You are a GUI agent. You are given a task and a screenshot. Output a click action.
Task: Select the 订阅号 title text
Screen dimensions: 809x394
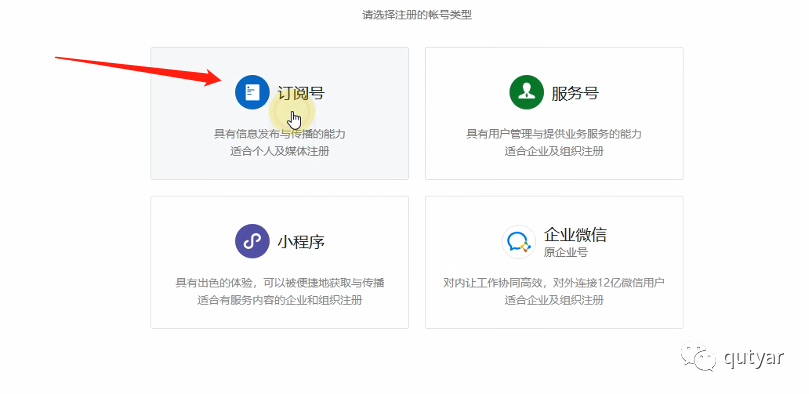tap(301, 93)
